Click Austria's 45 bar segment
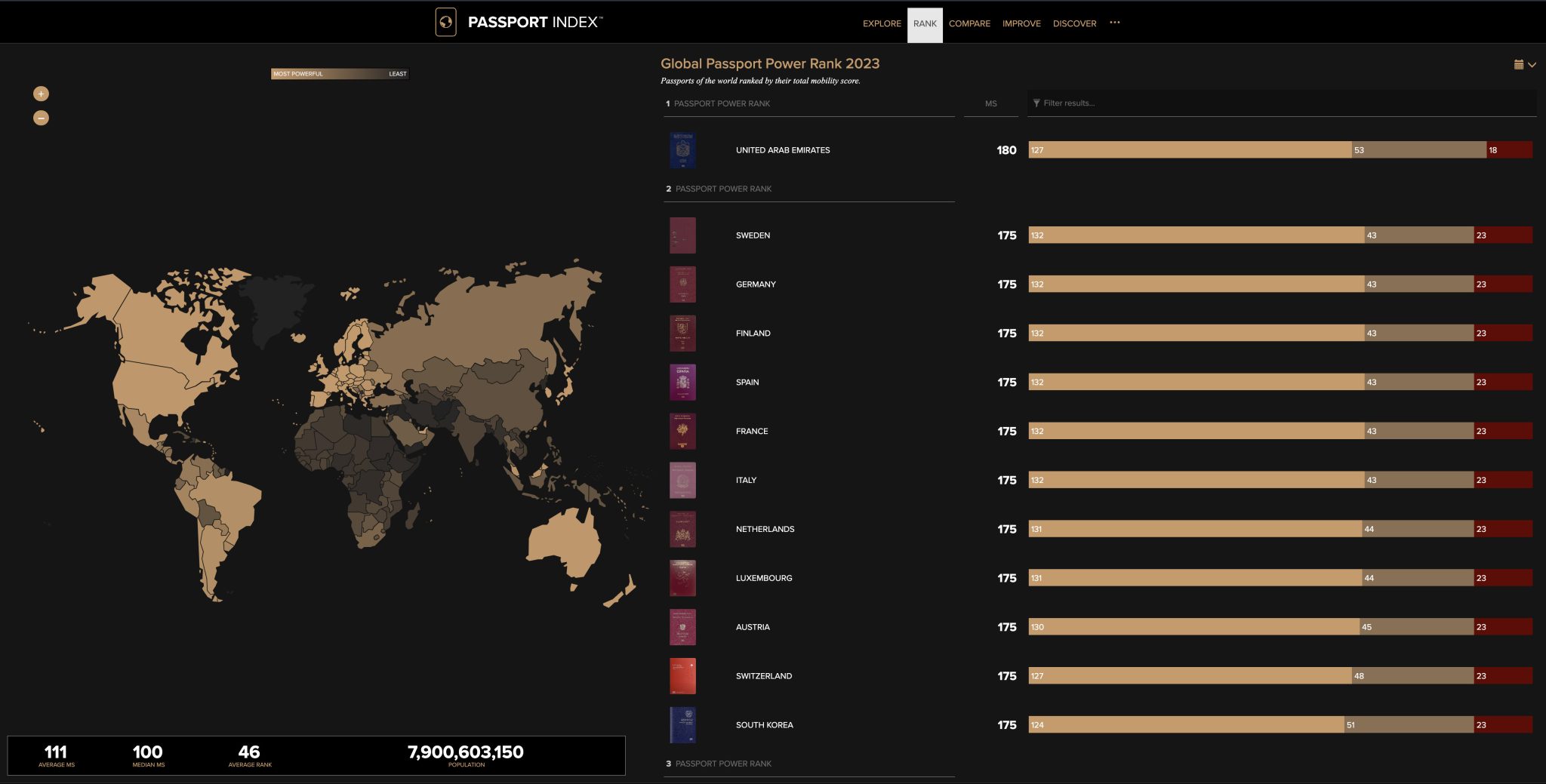The width and height of the screenshot is (1546, 784). click(x=1416, y=627)
